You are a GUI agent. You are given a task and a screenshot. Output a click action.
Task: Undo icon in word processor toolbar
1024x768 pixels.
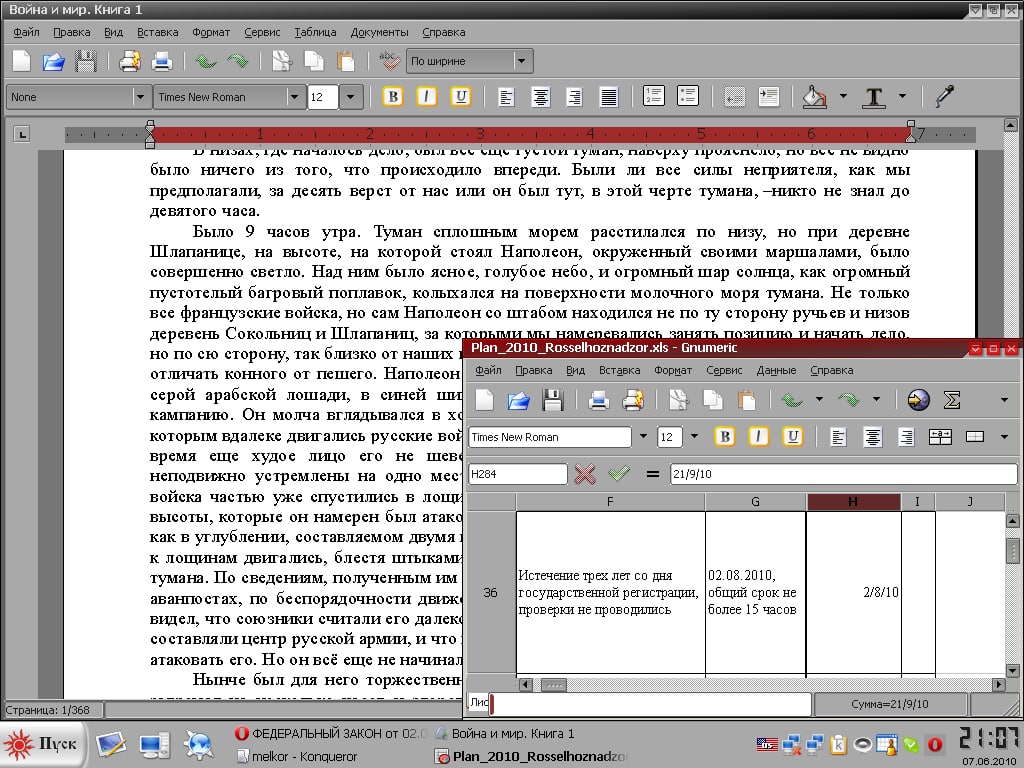pos(206,61)
